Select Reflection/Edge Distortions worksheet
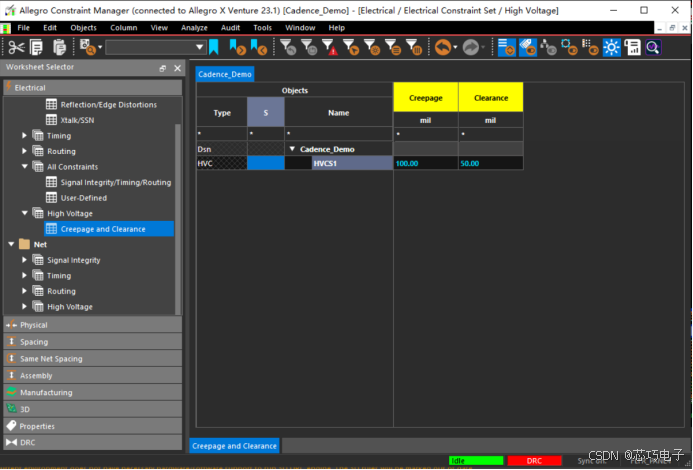 [108, 105]
